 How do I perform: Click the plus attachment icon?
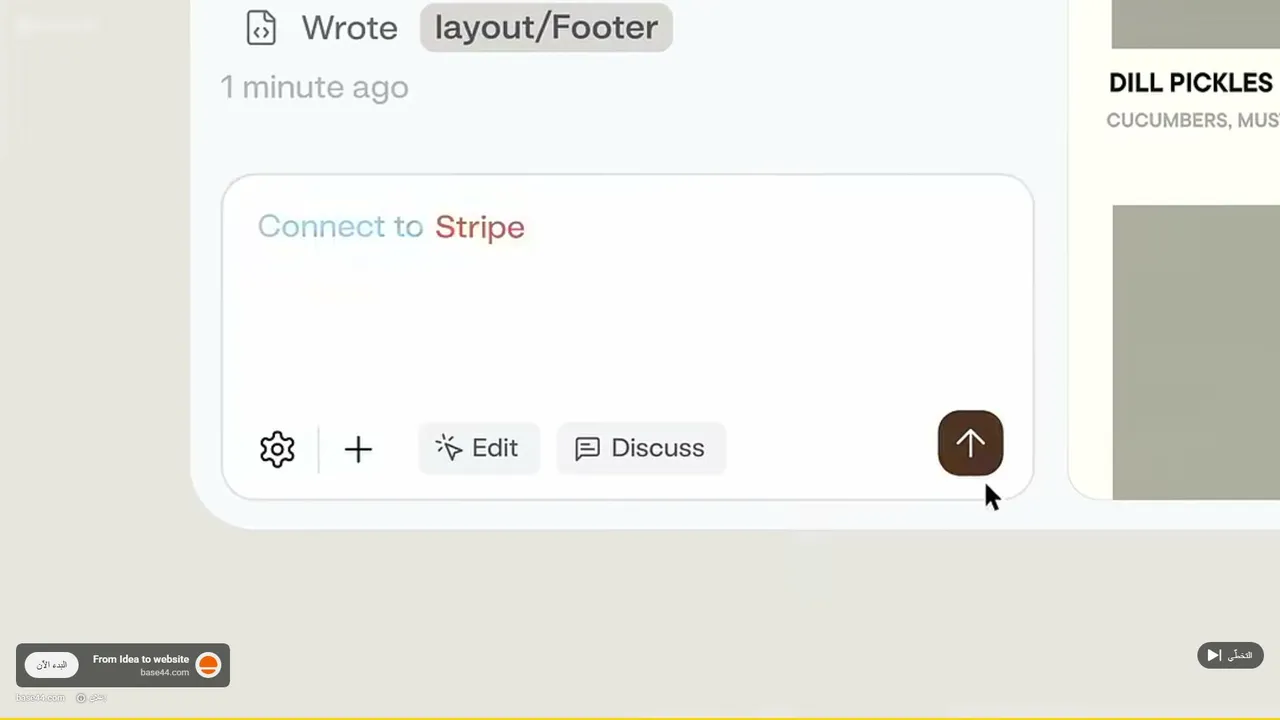click(358, 449)
